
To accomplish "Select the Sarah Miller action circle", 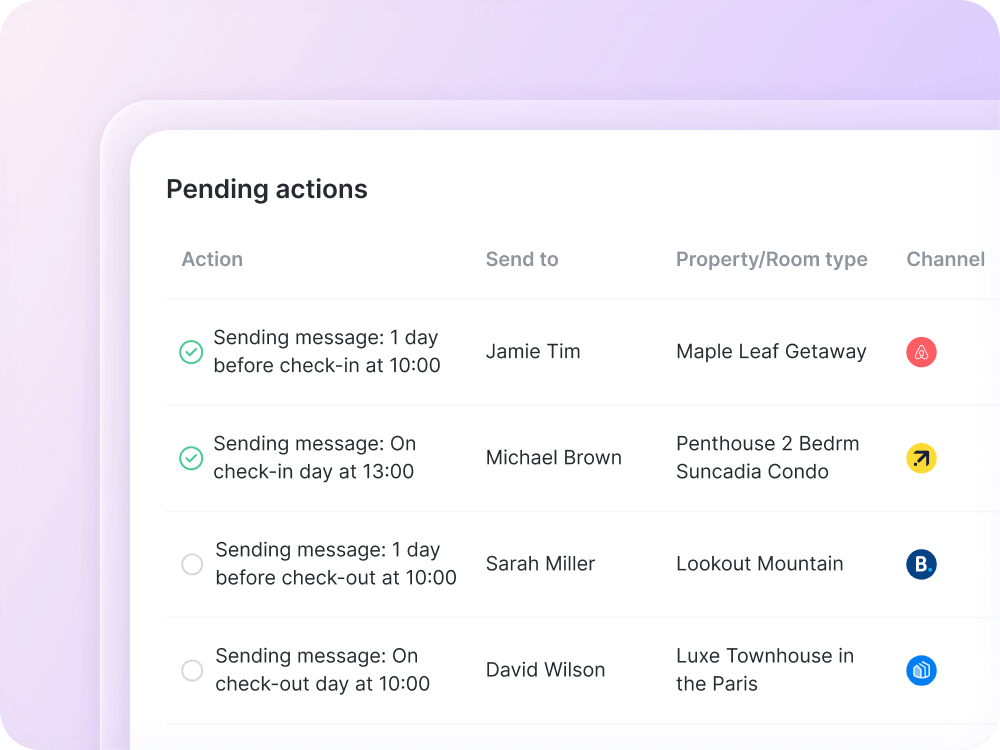I will (x=192, y=564).
